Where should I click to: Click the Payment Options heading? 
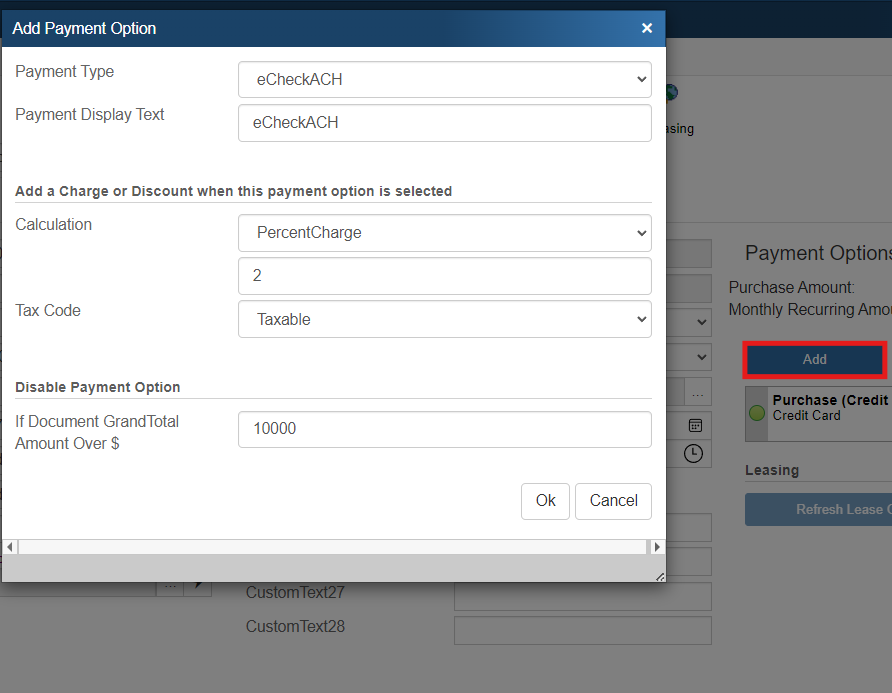(x=818, y=253)
